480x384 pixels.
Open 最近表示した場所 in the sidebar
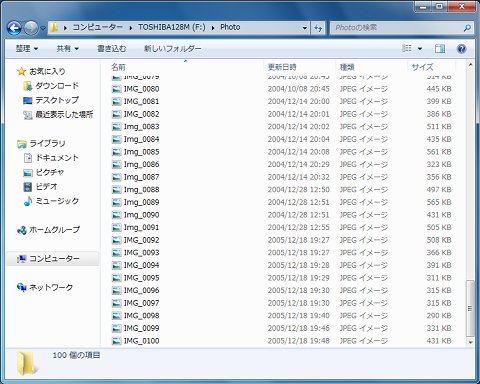pyautogui.click(x=64, y=115)
